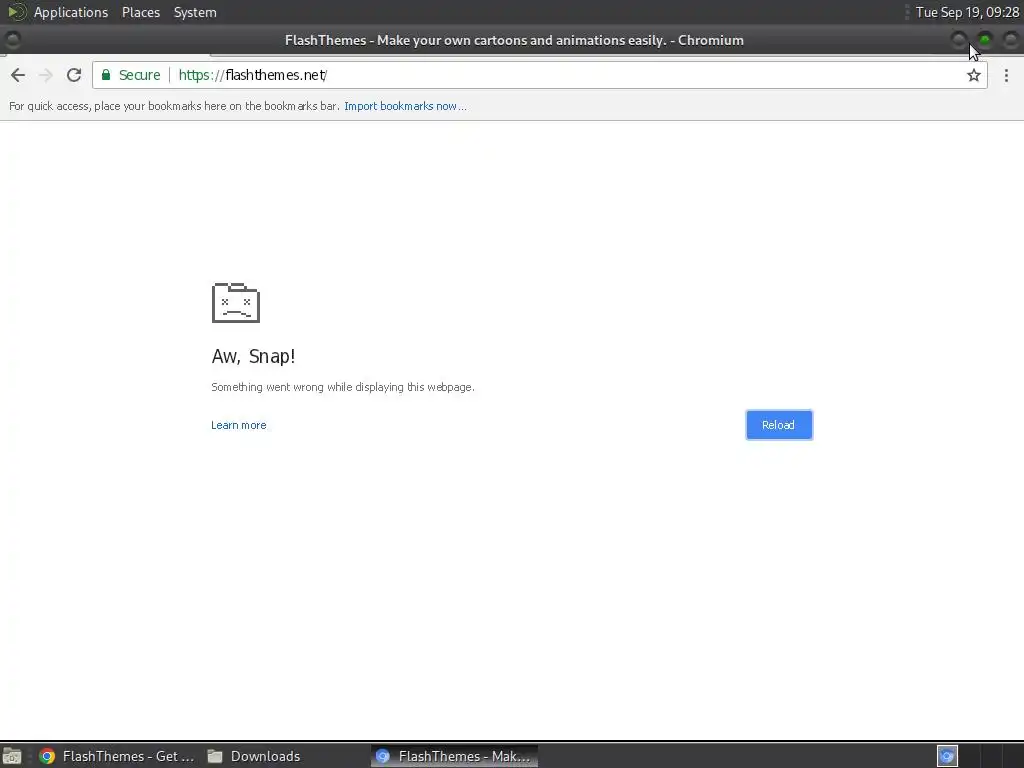Reload page using toolbar refresh icon

click(74, 75)
